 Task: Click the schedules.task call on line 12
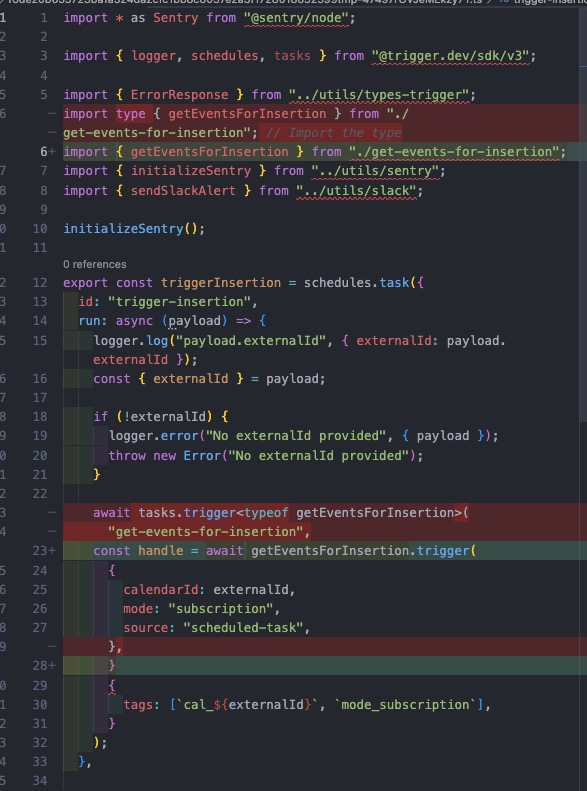pos(357,282)
